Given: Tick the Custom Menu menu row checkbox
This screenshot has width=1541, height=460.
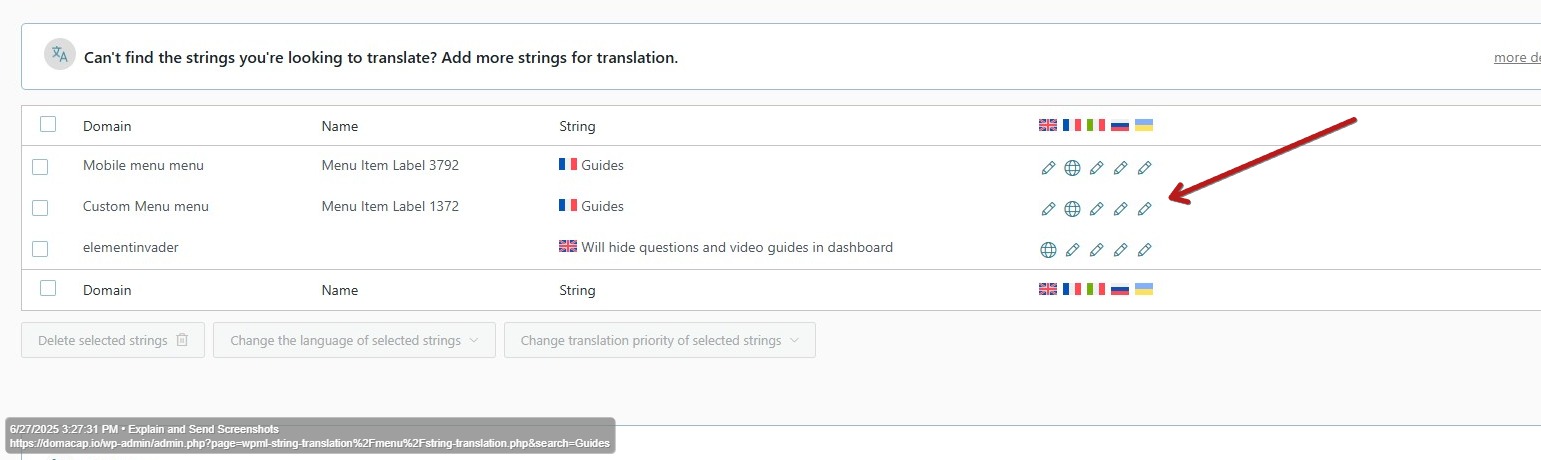Looking at the screenshot, I should tap(40, 208).
